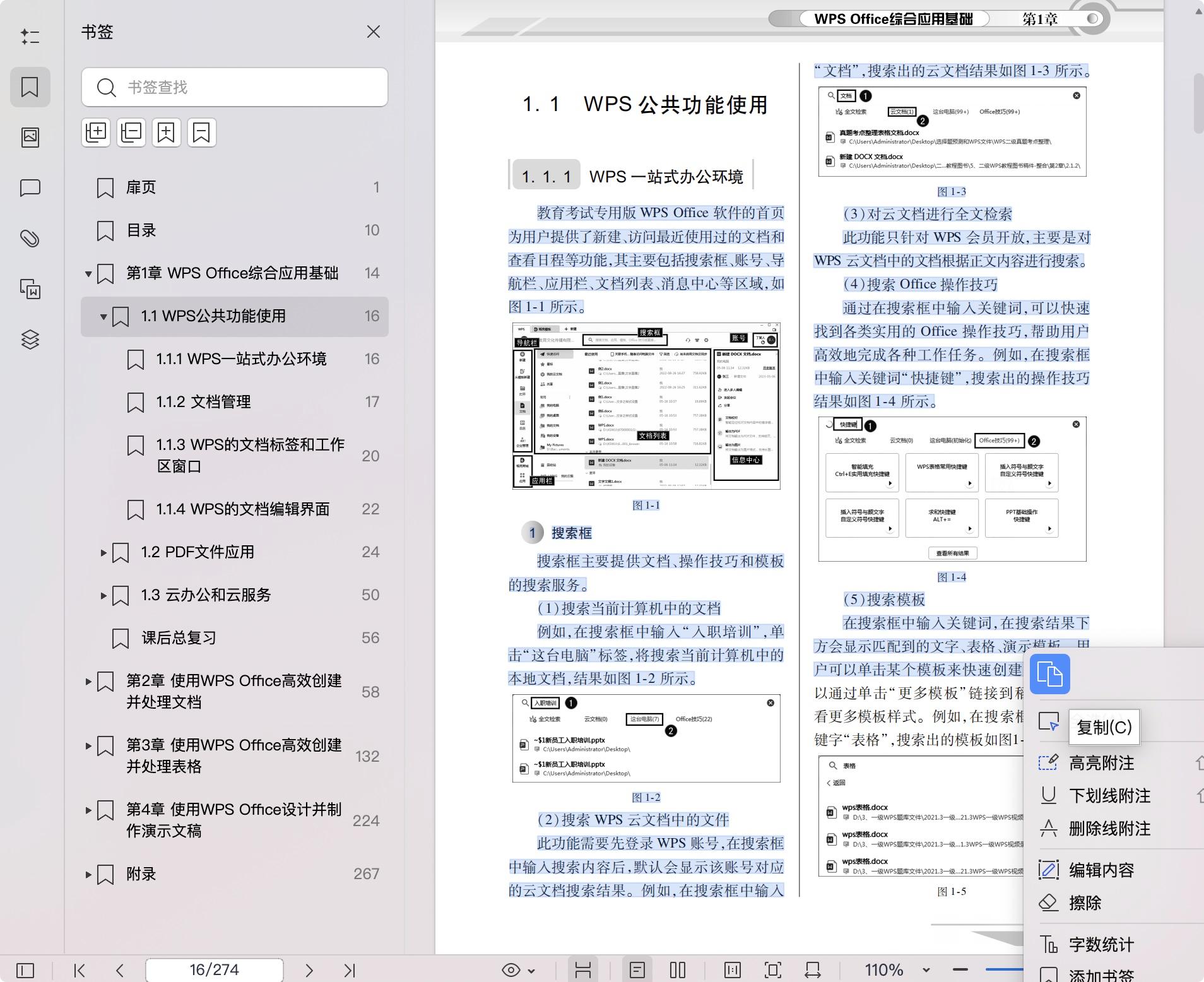1204x982 pixels.
Task: Click the document conversion icon in sidebar
Action: tap(30, 289)
